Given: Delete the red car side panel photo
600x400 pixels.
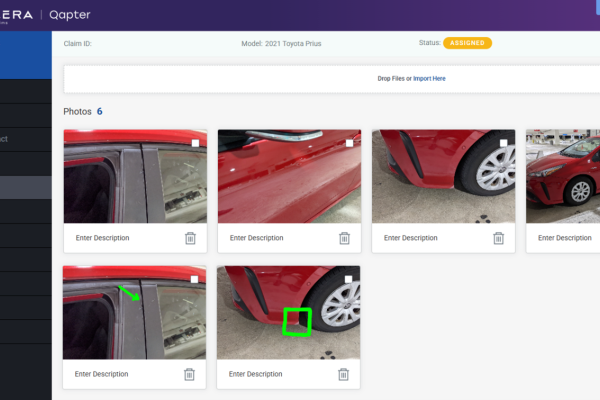Looking at the screenshot, I should pos(344,238).
